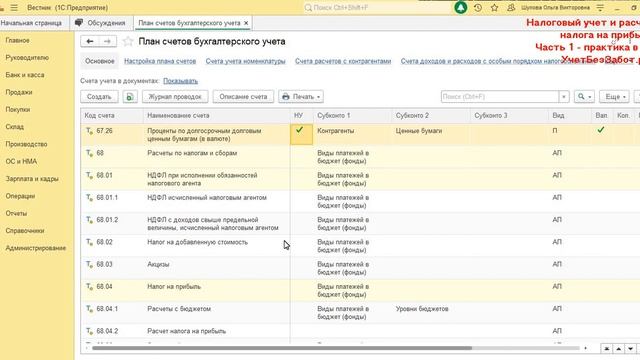Click the Показывать link
This screenshot has height=360, width=640.
click(180, 81)
